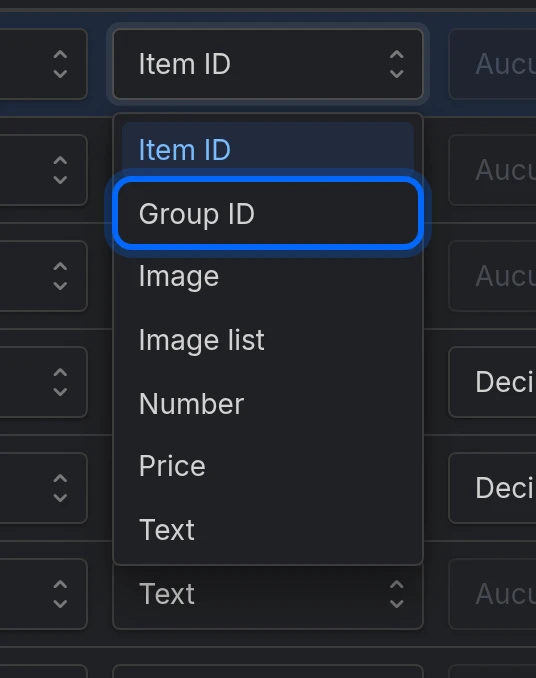Choose Group ID from the dropdown list
The width and height of the screenshot is (536, 678).
268,214
